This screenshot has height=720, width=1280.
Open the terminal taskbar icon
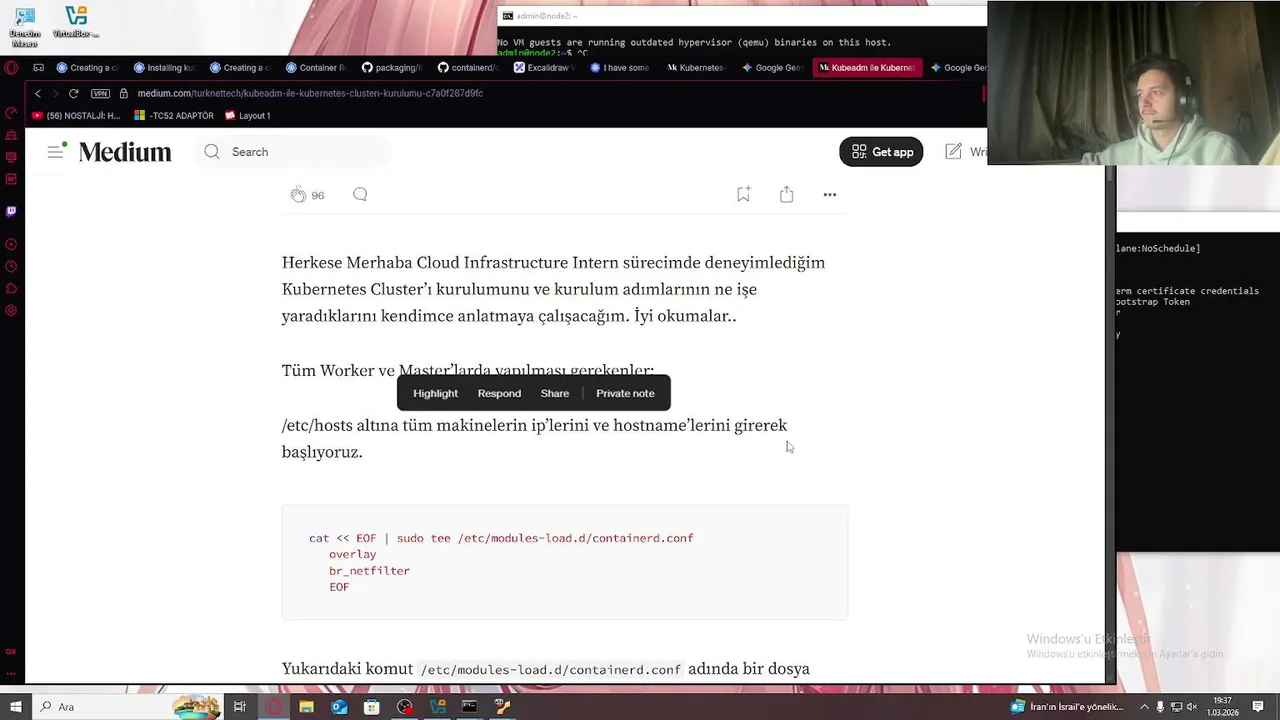(469, 707)
